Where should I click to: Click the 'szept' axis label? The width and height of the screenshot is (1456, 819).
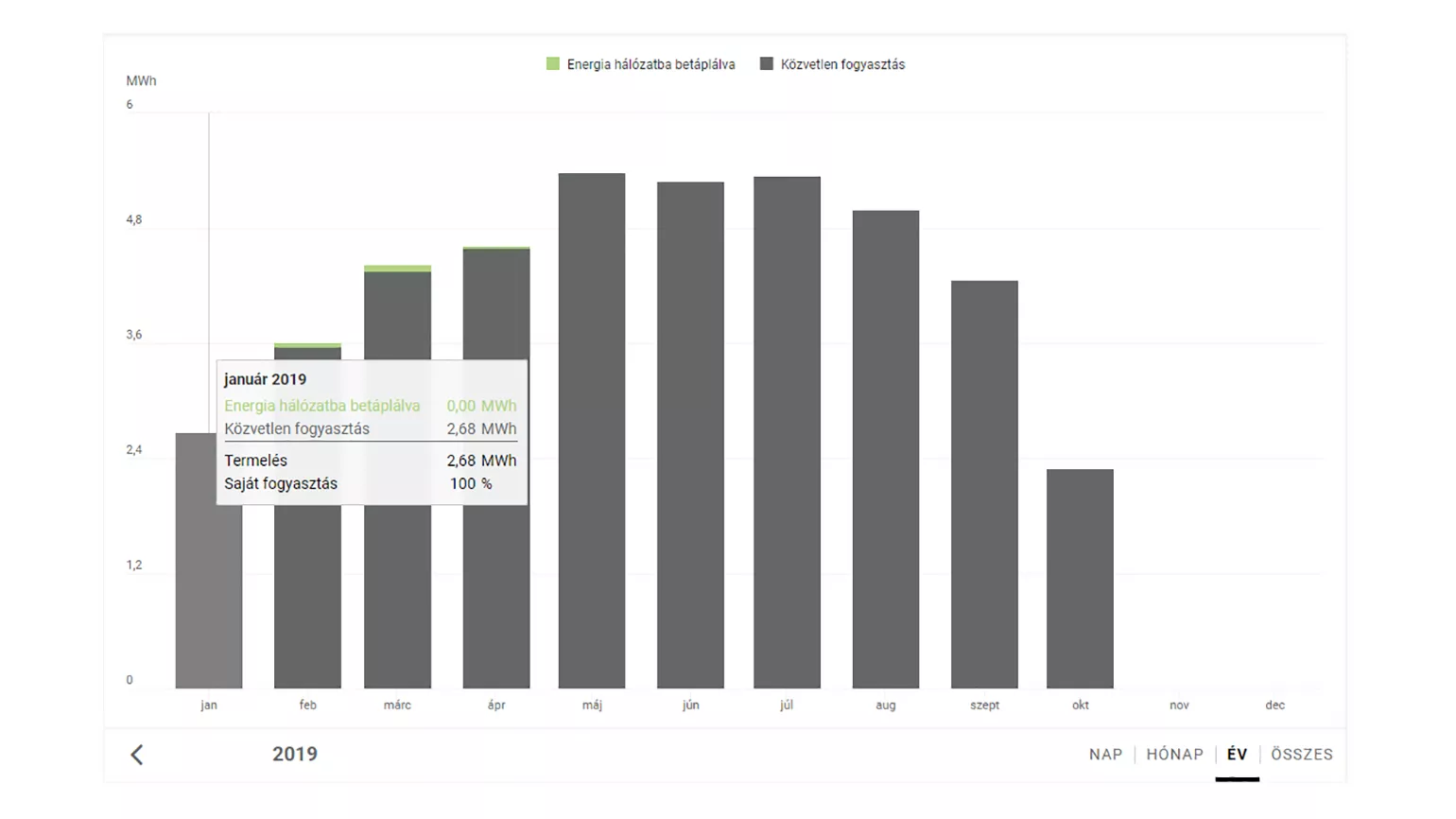[x=984, y=706]
